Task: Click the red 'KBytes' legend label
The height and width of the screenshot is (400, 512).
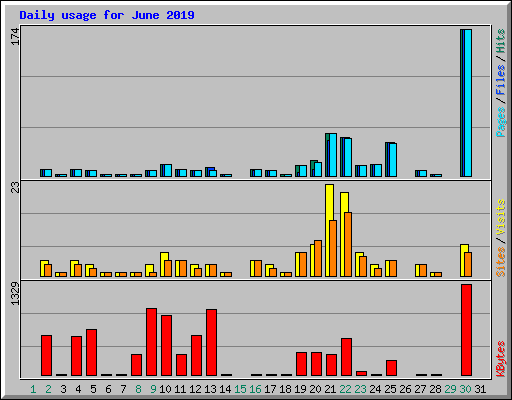Action: coord(501,359)
